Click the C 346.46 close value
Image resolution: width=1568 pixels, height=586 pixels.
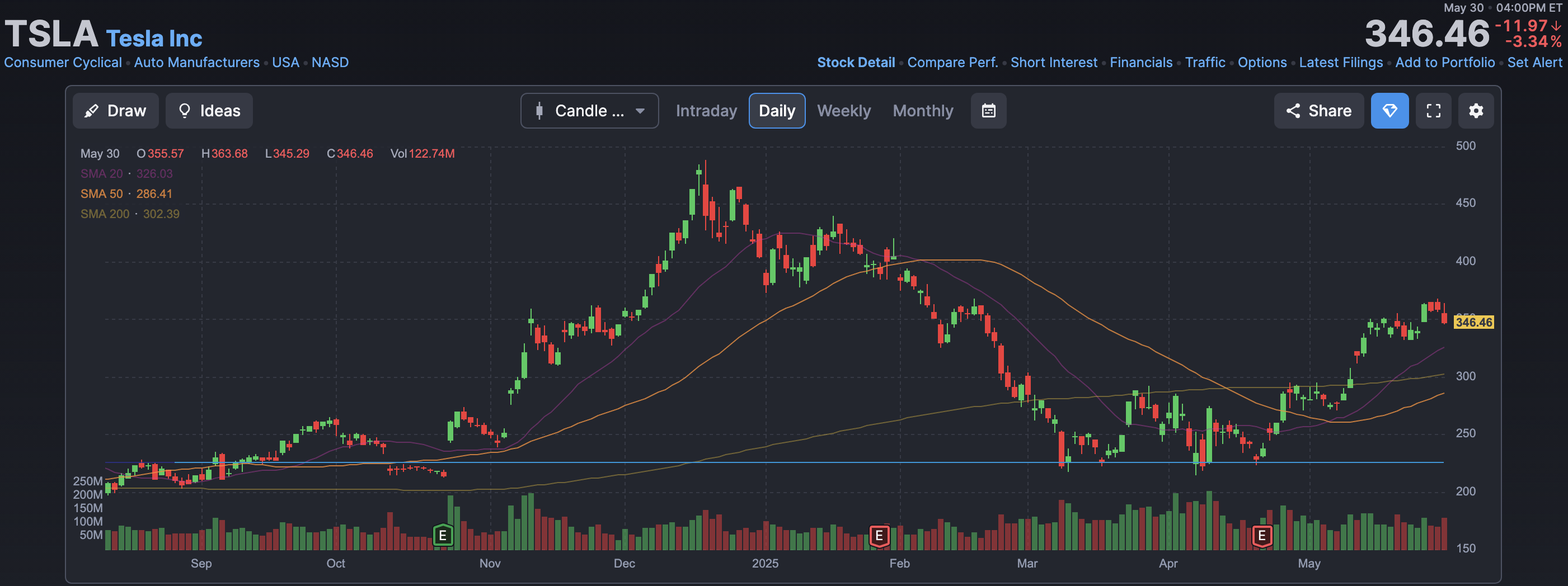point(350,153)
